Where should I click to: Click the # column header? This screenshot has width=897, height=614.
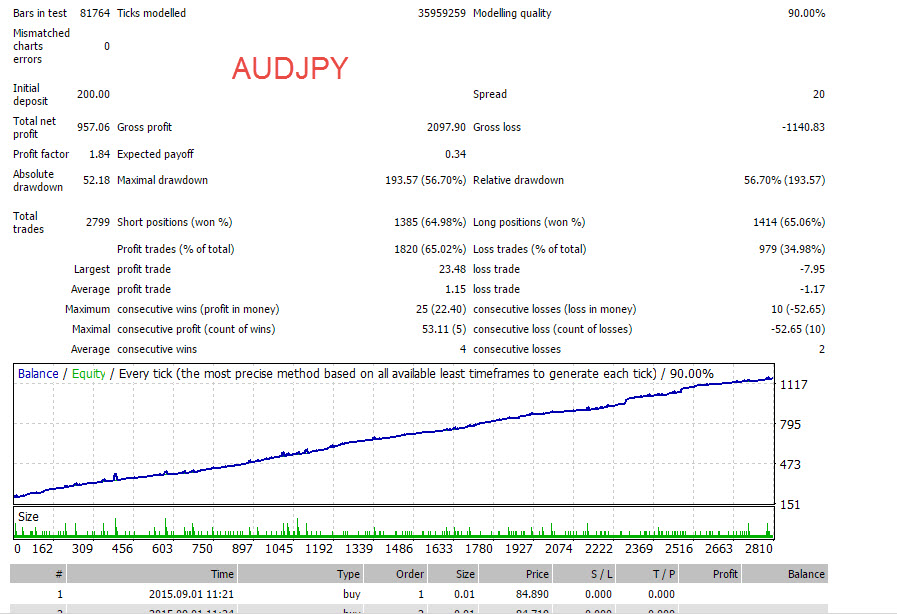pos(37,574)
